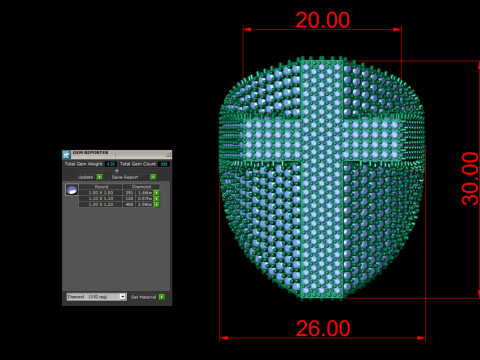The width and height of the screenshot is (480, 360).
Task: Click the gem count cell in 1.00 X 1.00 row
Action: click(x=129, y=193)
